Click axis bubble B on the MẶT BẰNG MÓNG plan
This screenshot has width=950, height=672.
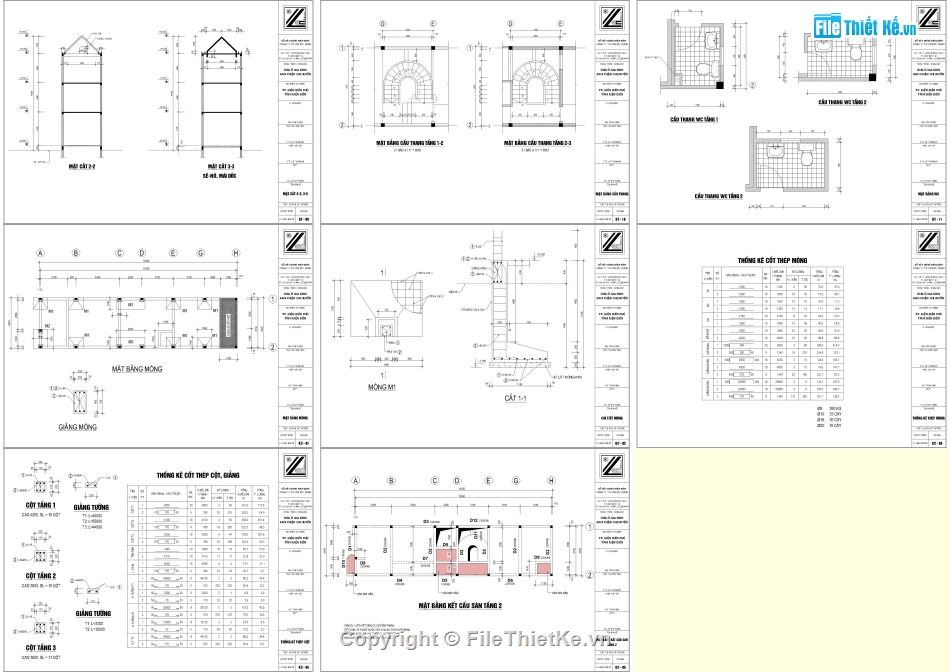click(76, 253)
